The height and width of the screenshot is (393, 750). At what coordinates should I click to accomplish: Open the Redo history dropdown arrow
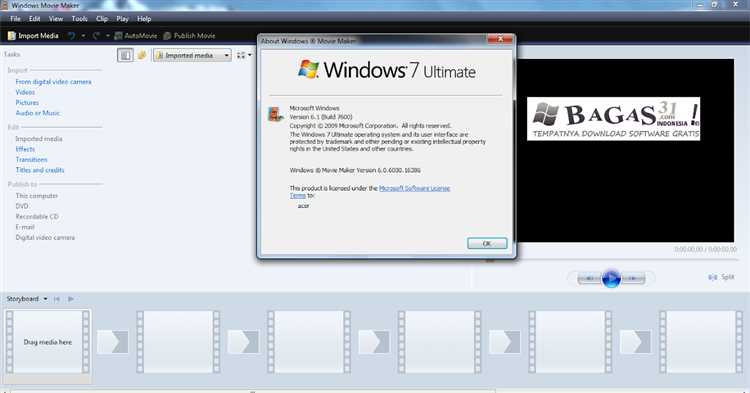(108, 36)
